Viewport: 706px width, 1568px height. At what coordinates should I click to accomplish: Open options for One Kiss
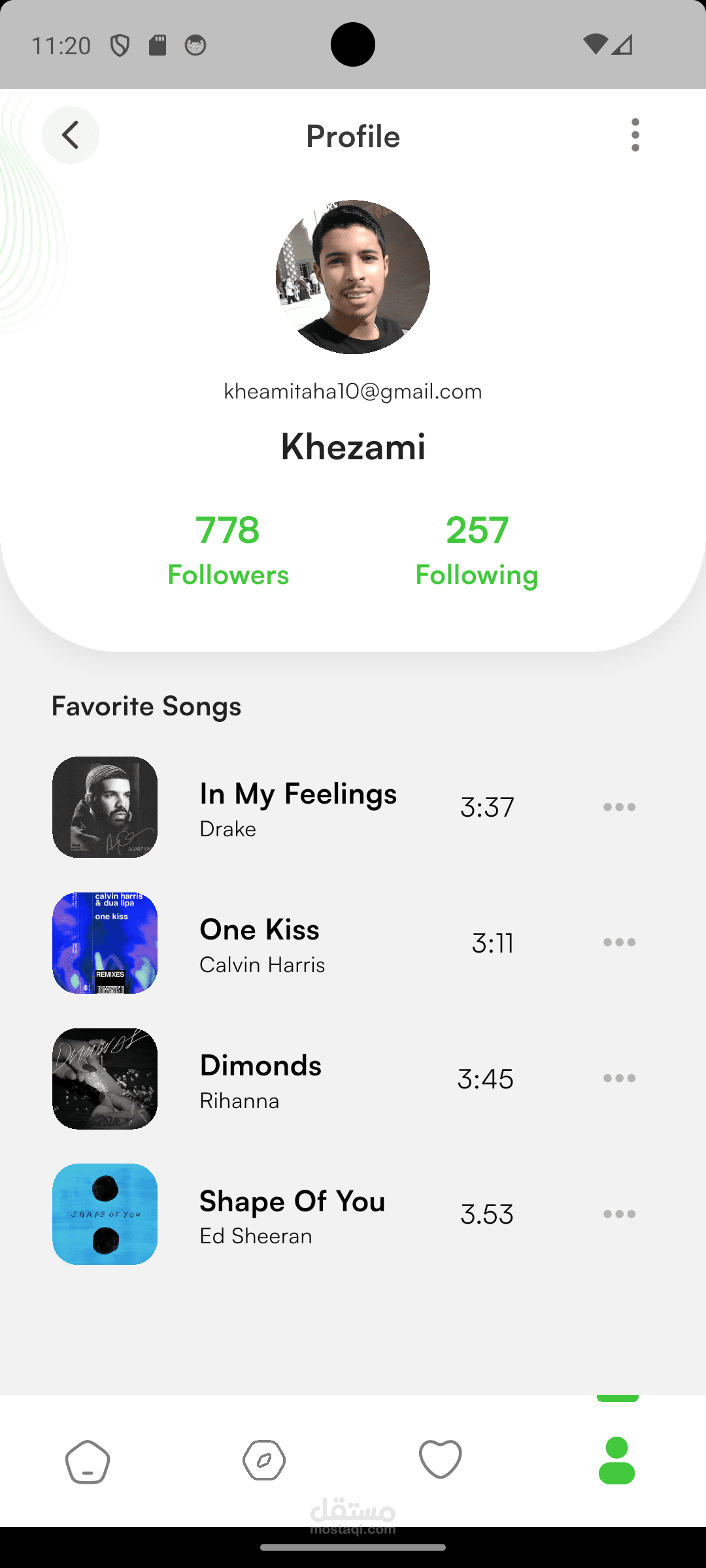(619, 942)
